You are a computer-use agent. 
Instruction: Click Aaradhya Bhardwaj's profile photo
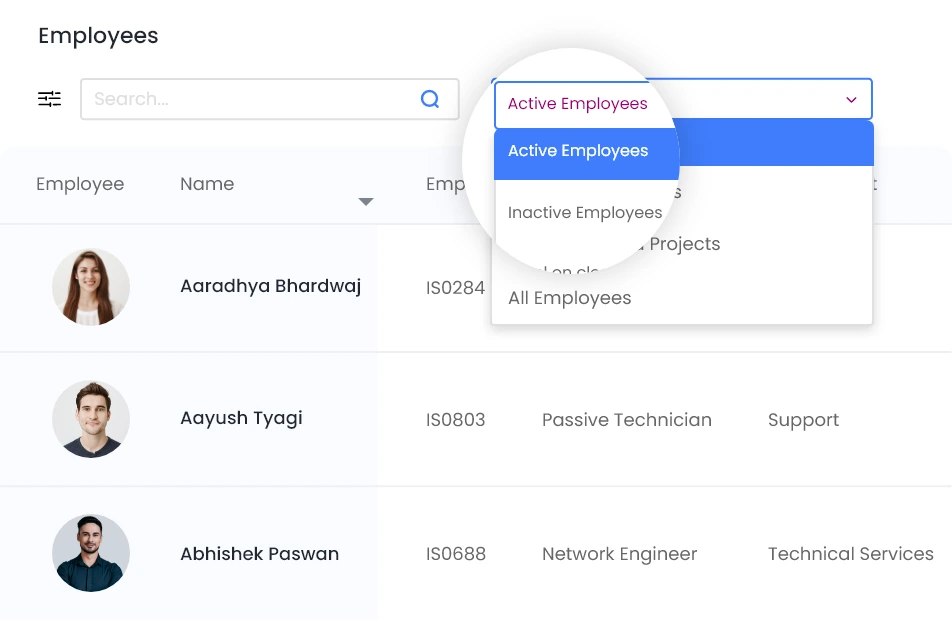click(91, 287)
